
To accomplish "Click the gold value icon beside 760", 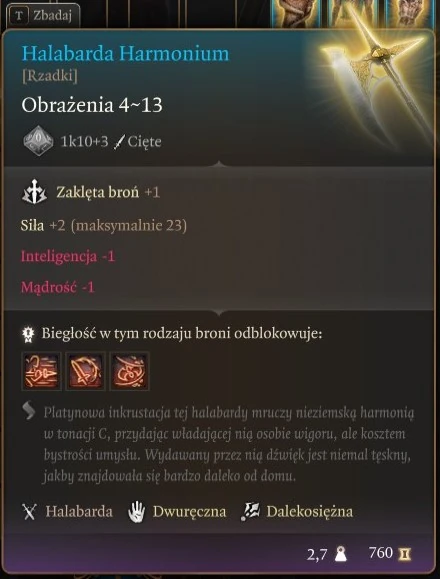I will coord(405,554).
